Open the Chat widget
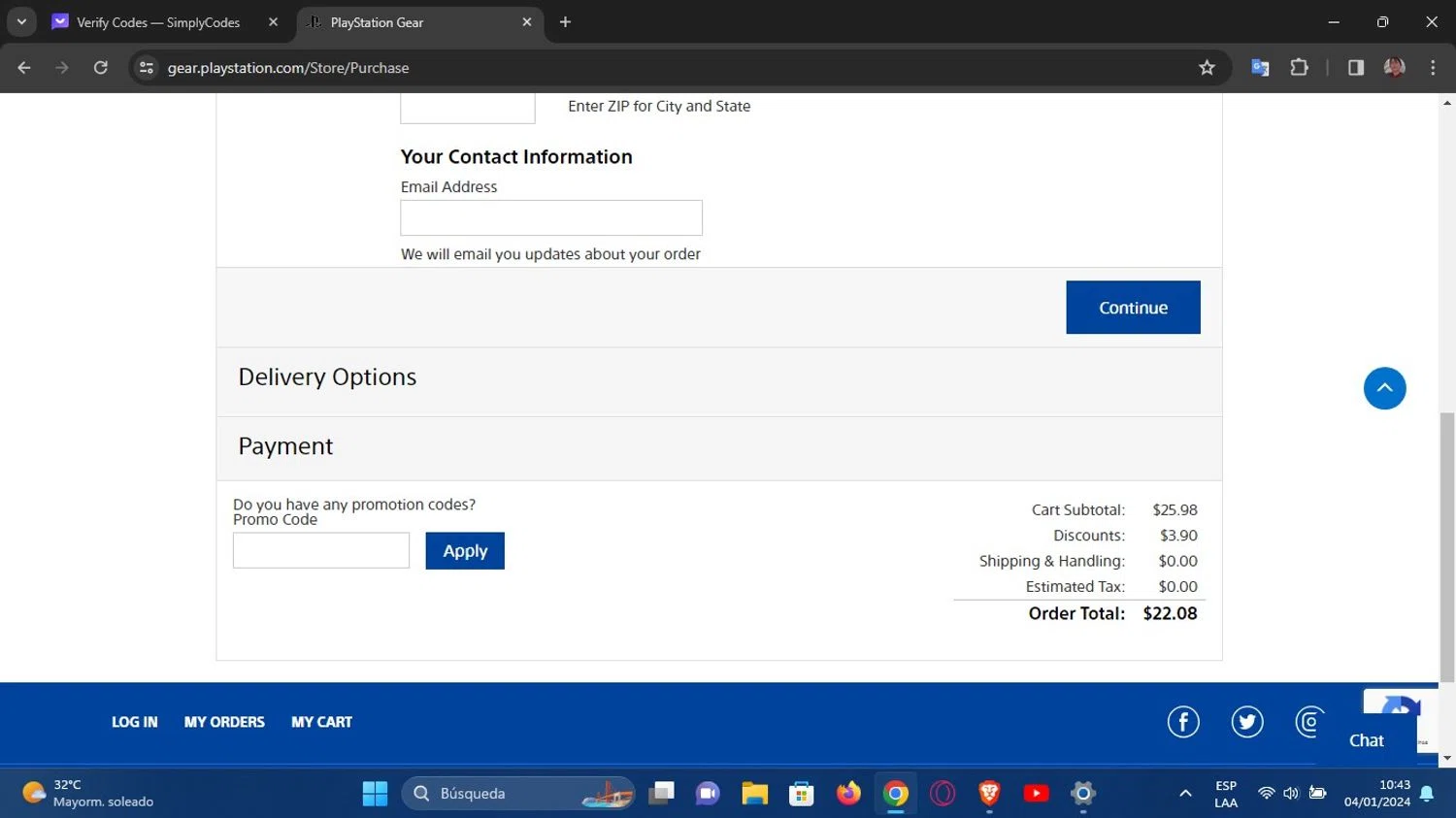Screen dimensions: 1456x818 pos(1367,740)
